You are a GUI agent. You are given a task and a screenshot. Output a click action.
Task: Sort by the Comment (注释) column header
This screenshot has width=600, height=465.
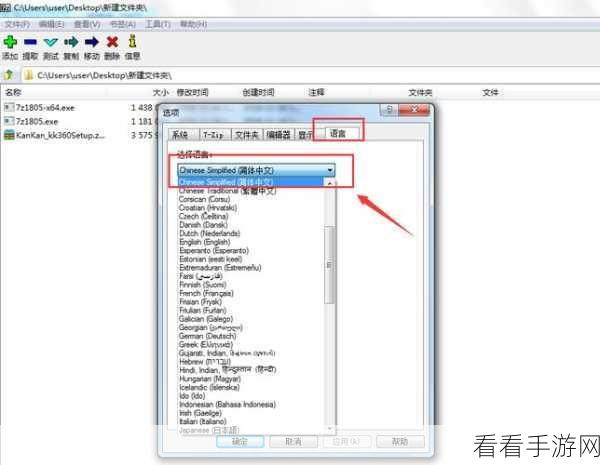tap(316, 92)
